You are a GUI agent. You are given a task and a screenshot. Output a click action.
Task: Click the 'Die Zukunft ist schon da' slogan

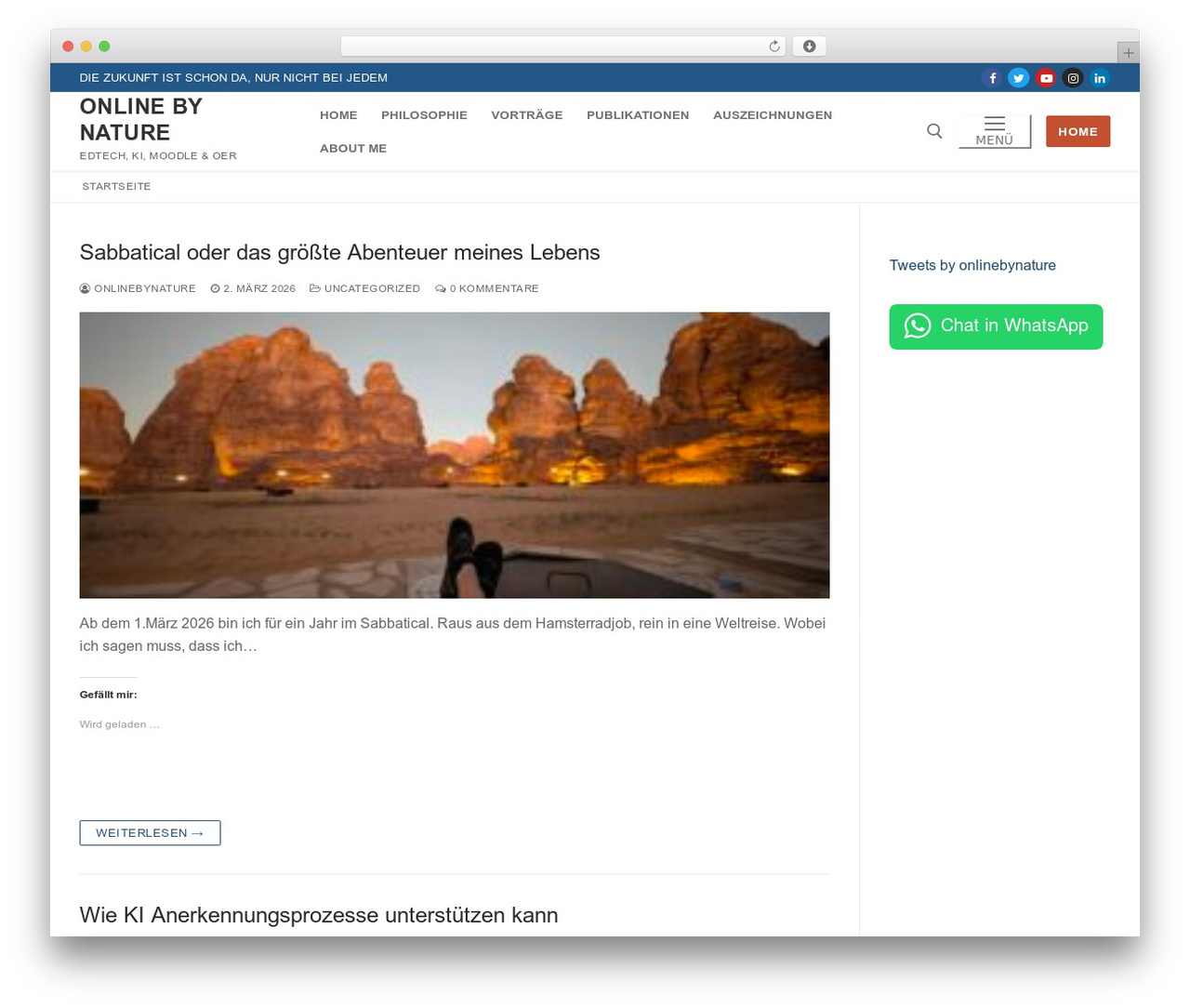coord(233,78)
